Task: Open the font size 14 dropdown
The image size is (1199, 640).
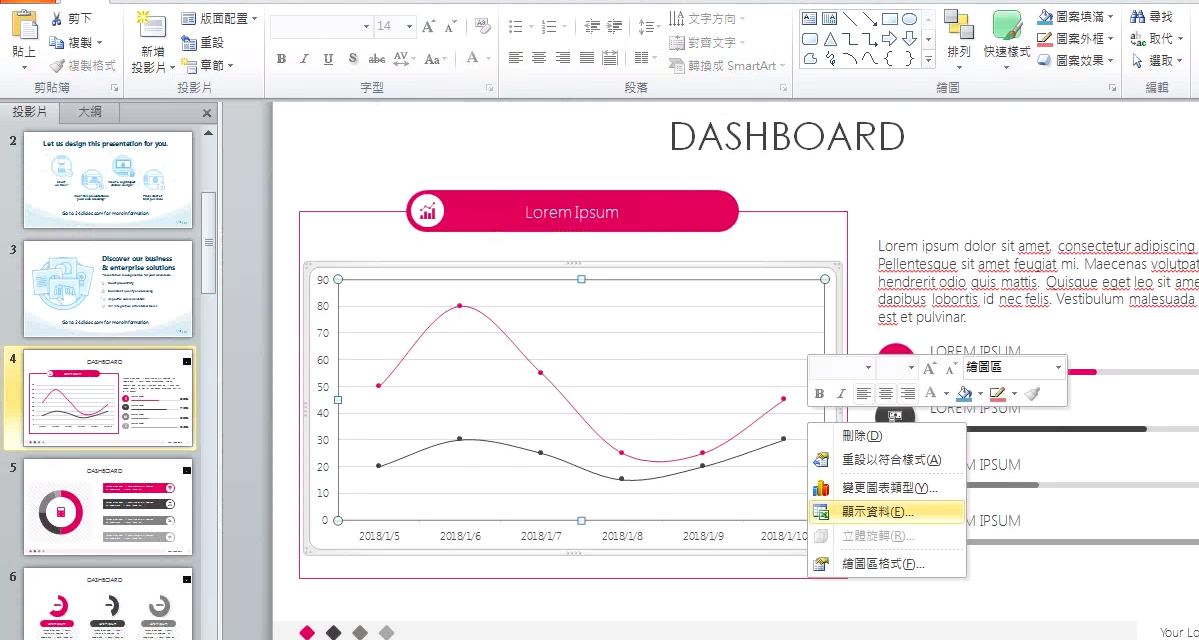Action: [409, 27]
